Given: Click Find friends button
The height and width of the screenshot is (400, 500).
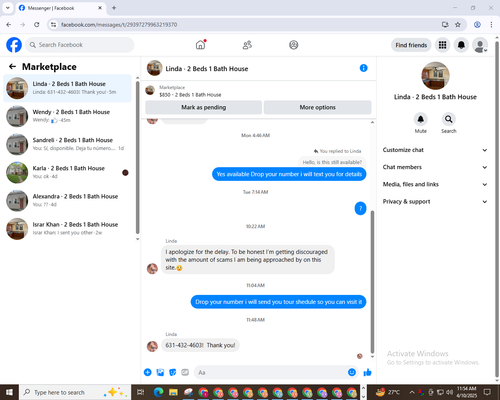Looking at the screenshot, I should point(411,45).
